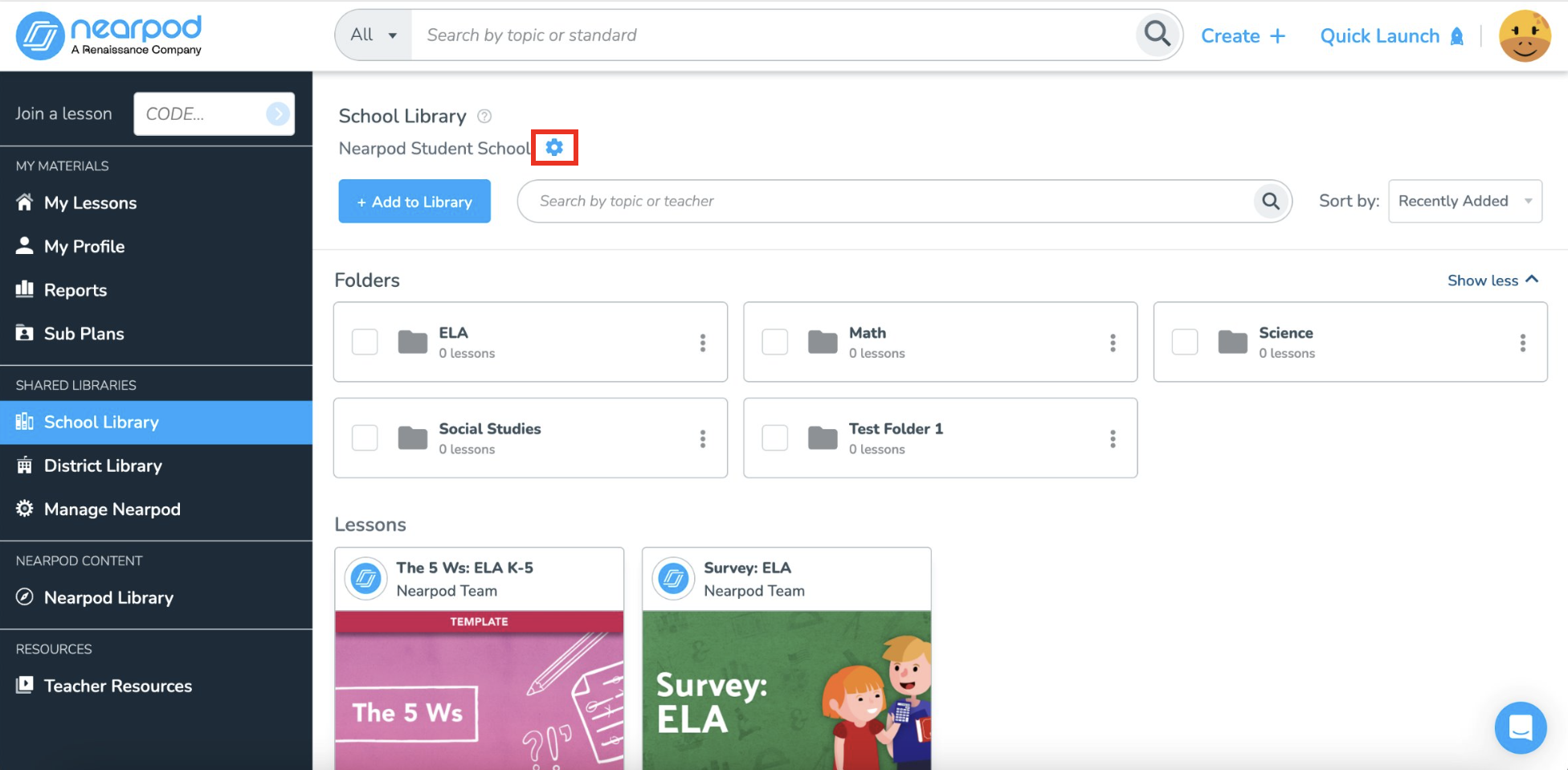Click the Nearpod logo

pyautogui.click(x=109, y=35)
